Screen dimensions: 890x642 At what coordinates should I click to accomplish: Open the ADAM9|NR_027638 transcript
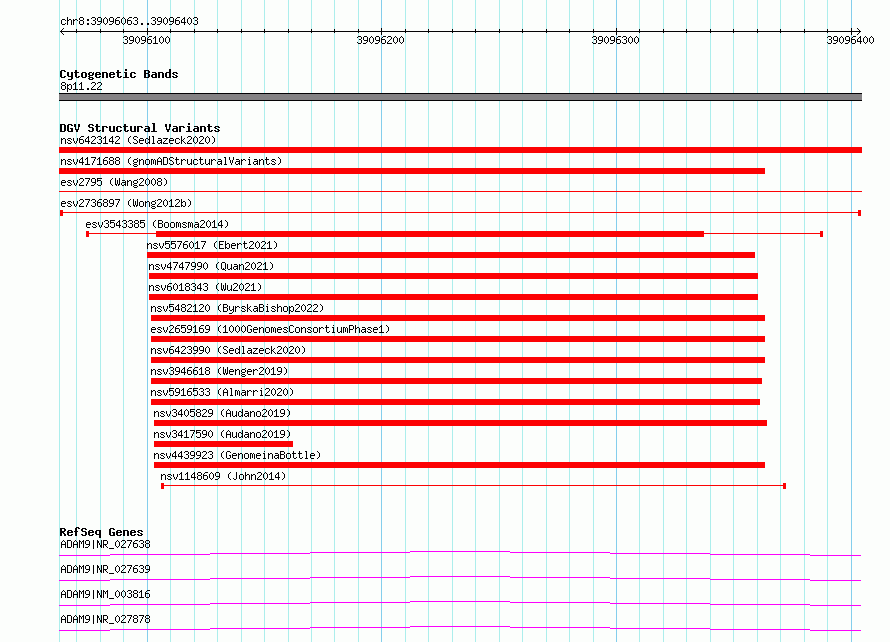[x=105, y=544]
